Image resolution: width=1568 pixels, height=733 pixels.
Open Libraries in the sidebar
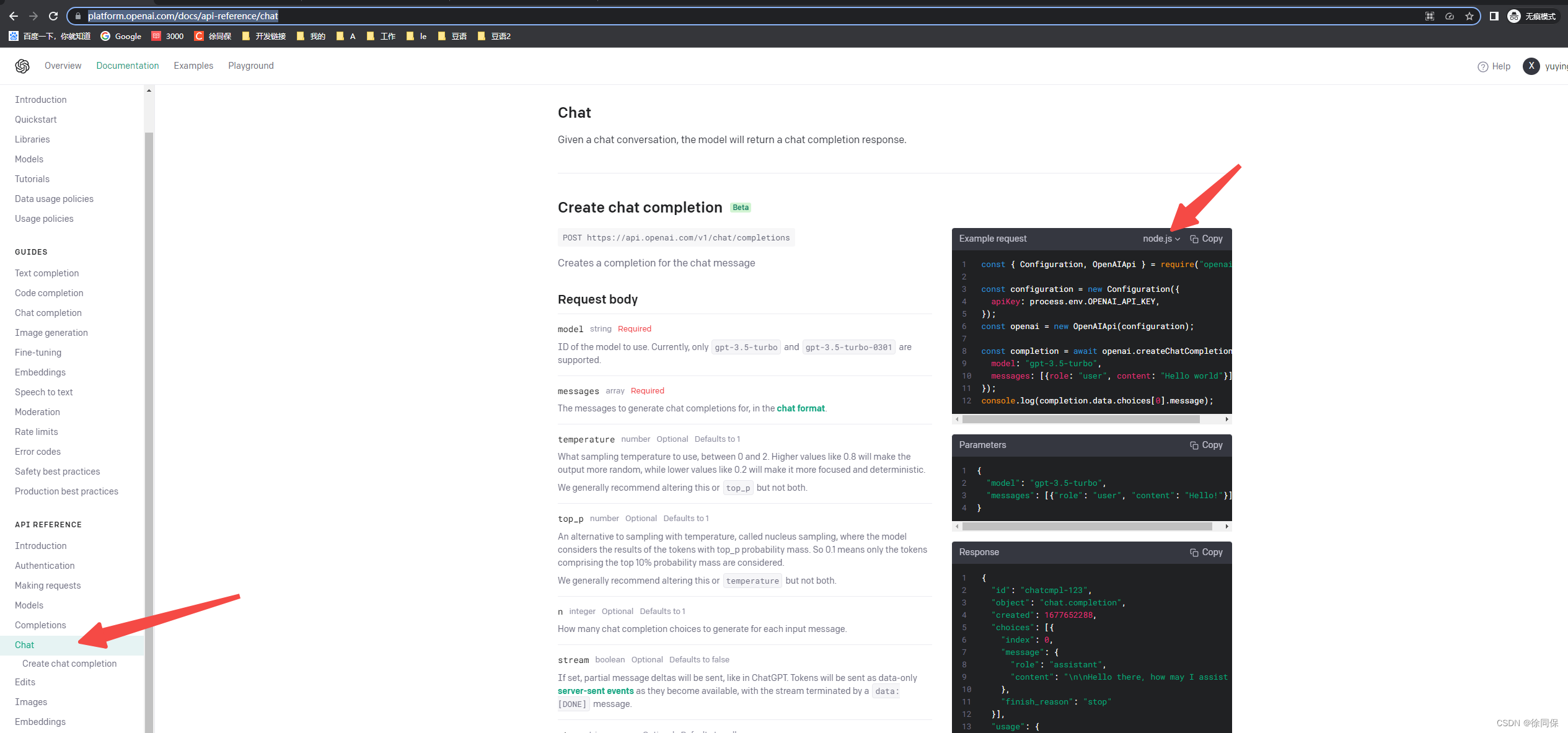click(x=32, y=139)
